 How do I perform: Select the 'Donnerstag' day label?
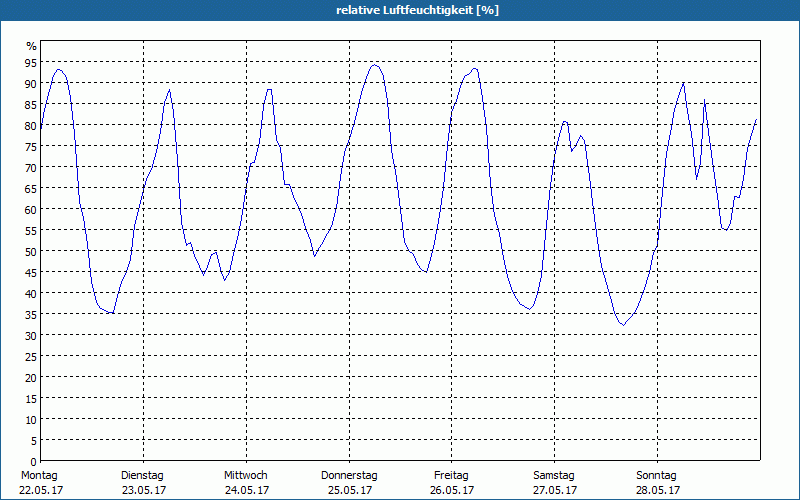click(349, 475)
